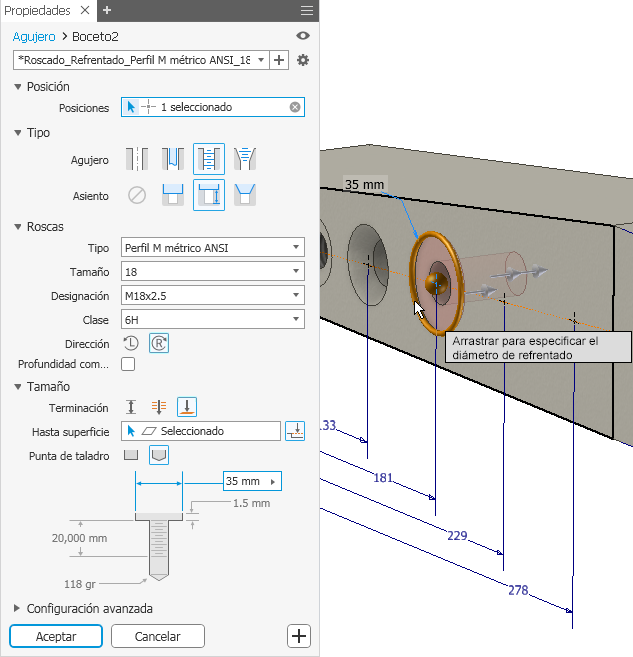Viewport: 633px width, 657px height.
Task: Open the preset name dropdown
Action: tap(261, 60)
